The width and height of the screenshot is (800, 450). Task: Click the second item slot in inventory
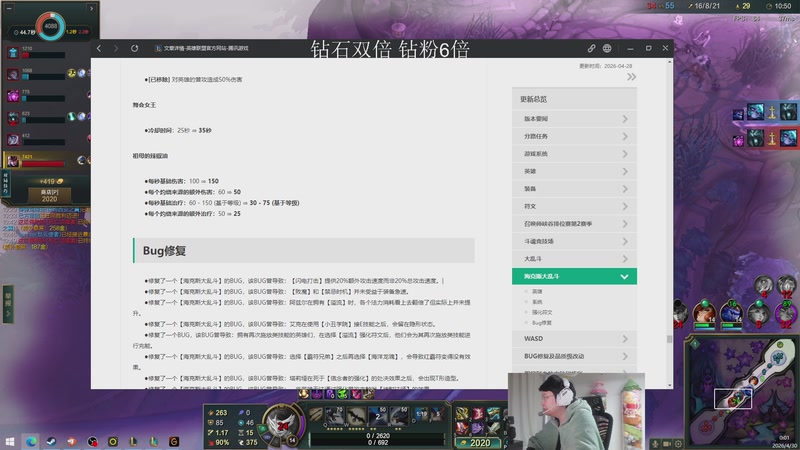(478, 414)
